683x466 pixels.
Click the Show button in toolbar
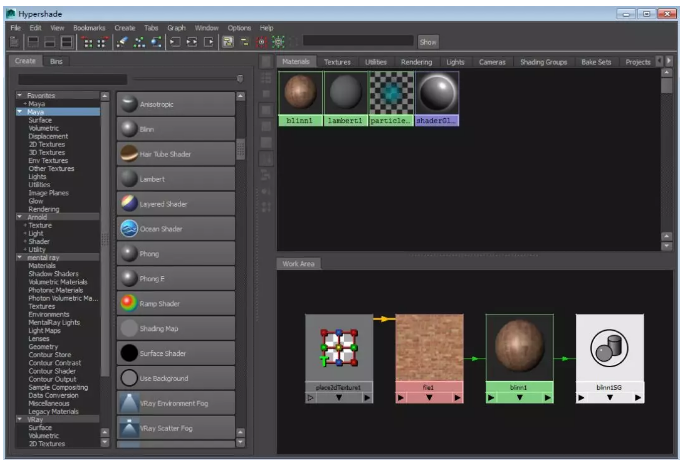428,42
